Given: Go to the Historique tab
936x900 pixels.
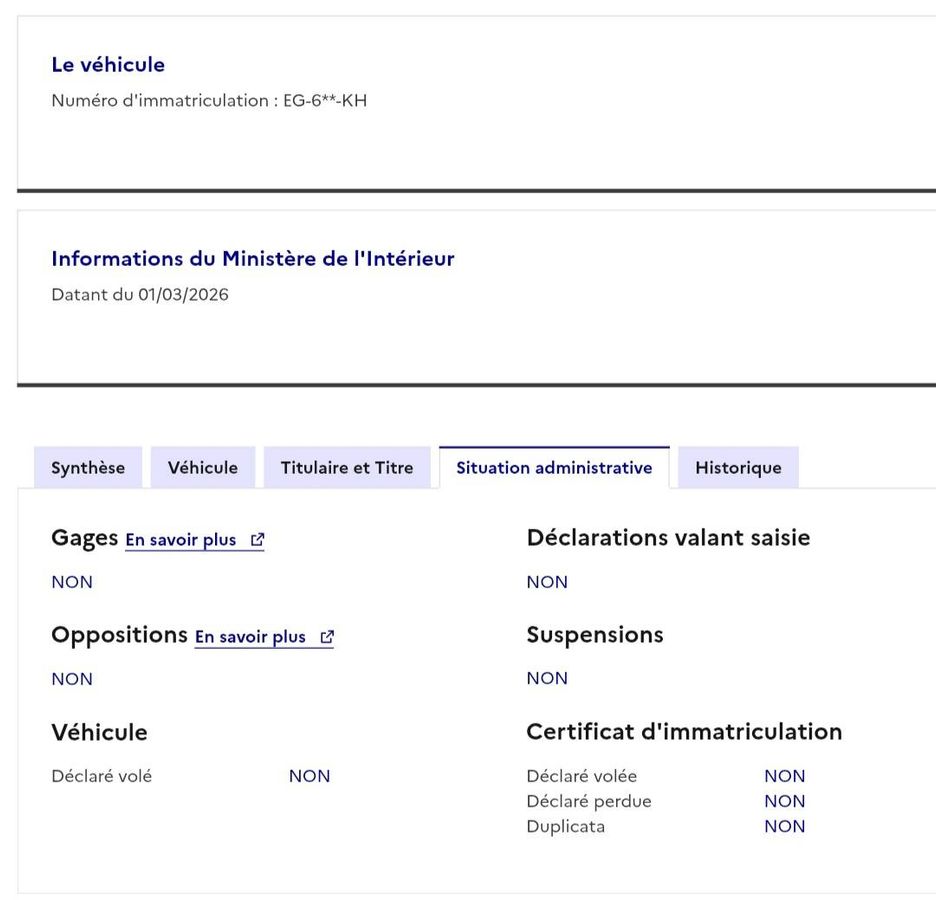Looking at the screenshot, I should point(738,468).
